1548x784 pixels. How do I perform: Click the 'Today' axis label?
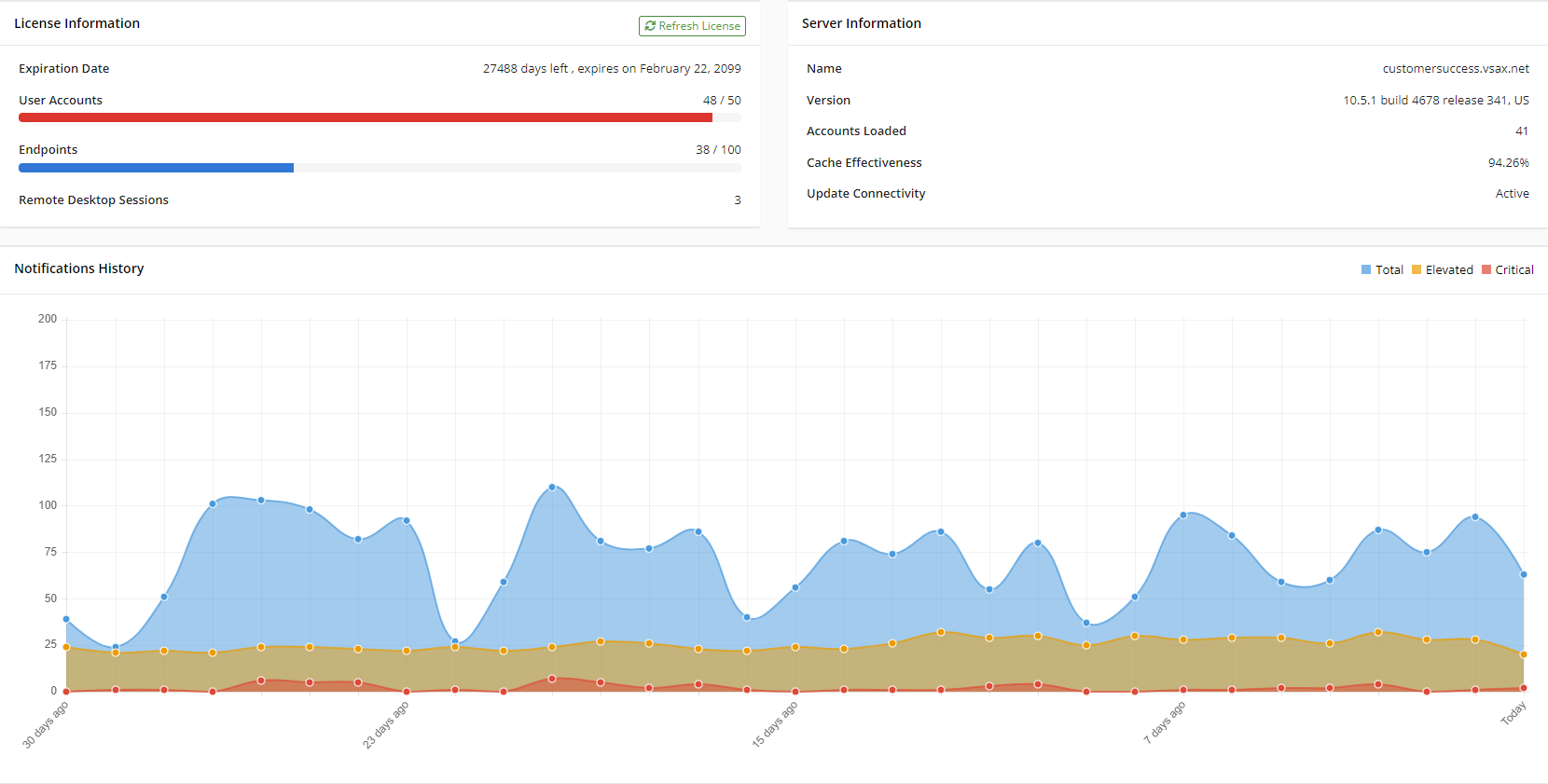[x=1513, y=713]
